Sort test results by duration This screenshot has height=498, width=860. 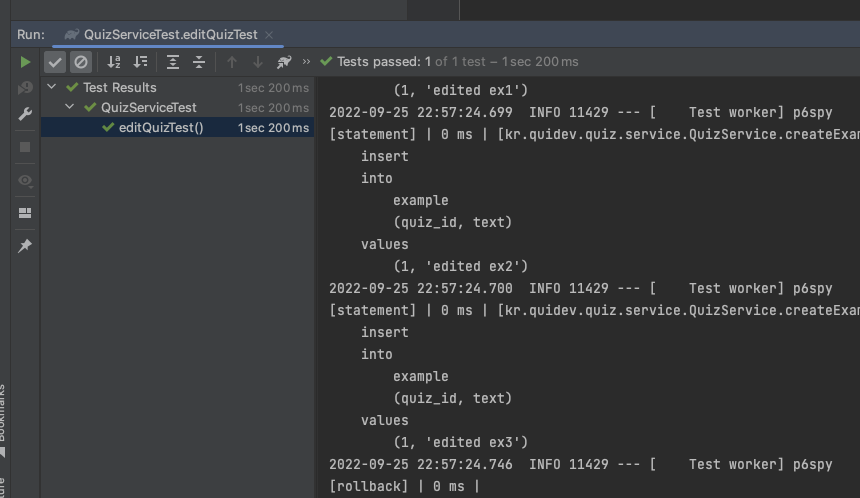pos(140,62)
